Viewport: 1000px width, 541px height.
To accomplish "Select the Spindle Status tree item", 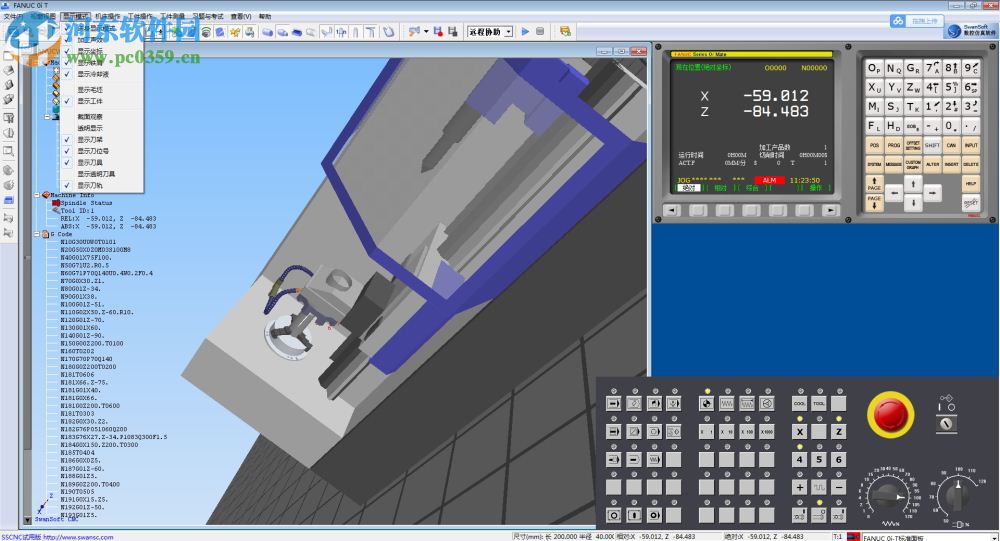I will pos(86,203).
